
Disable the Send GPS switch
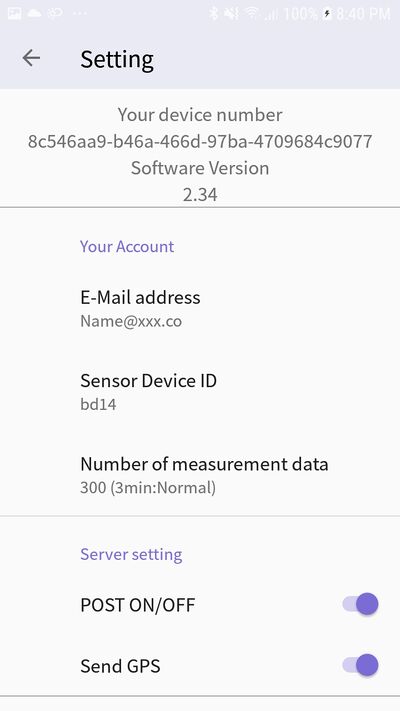tap(361, 665)
